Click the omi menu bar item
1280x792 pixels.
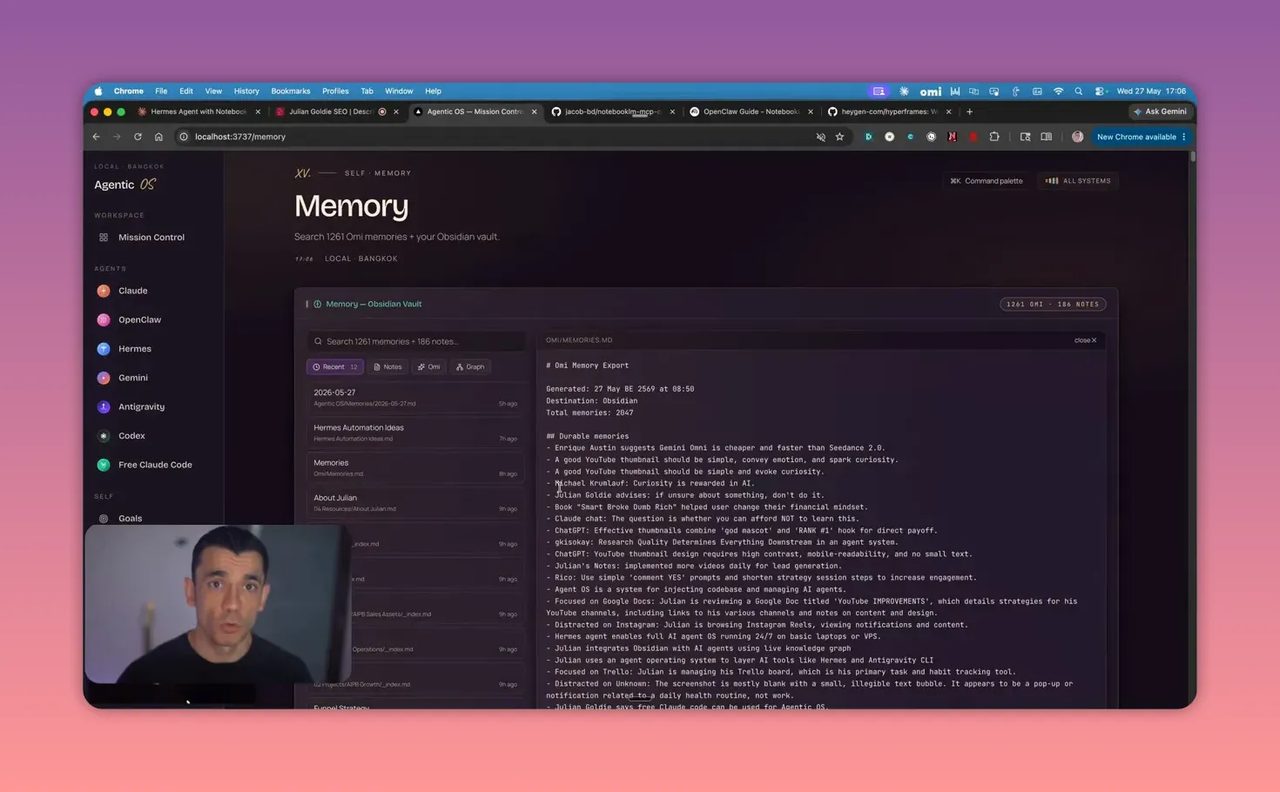click(931, 91)
